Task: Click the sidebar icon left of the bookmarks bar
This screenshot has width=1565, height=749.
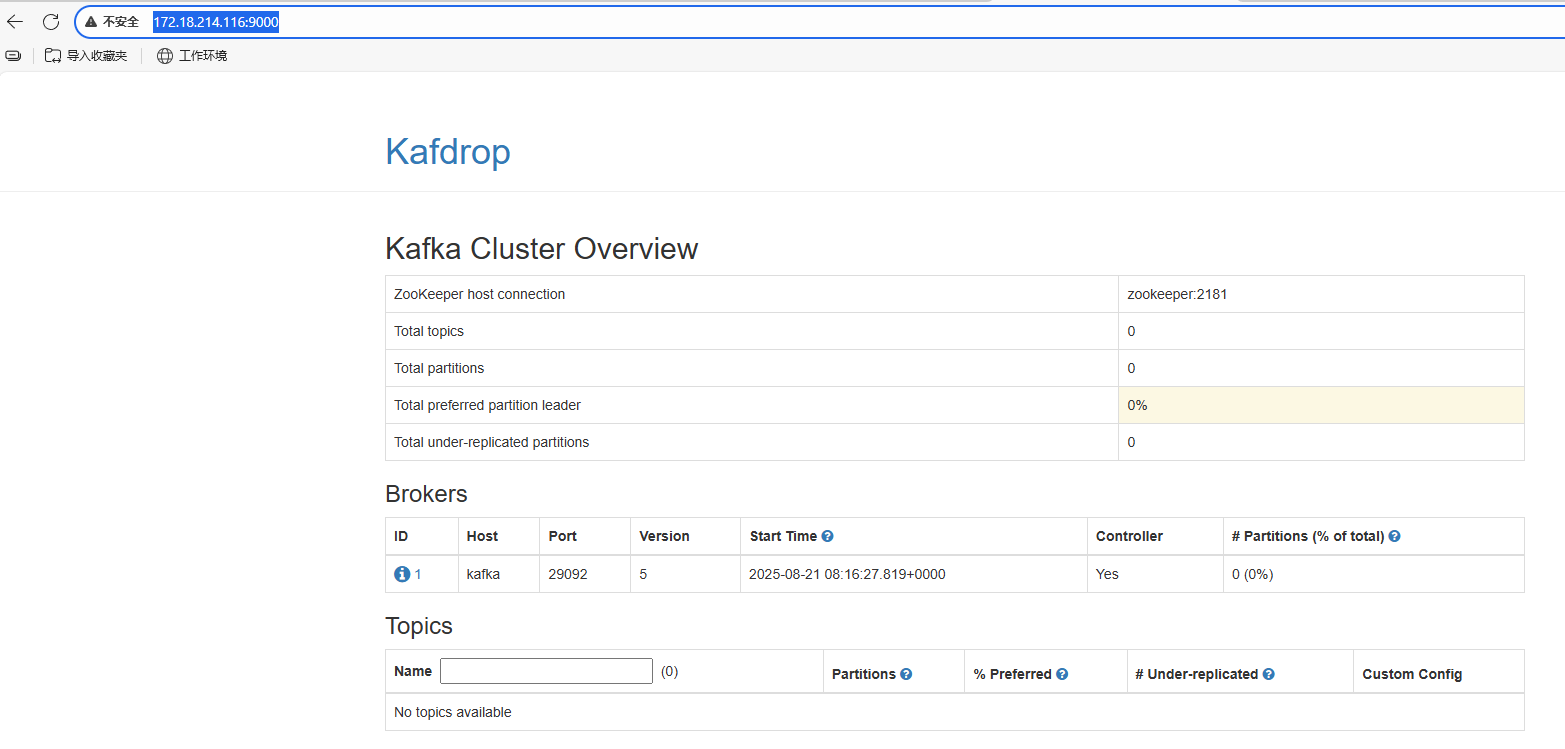Action: pyautogui.click(x=13, y=55)
